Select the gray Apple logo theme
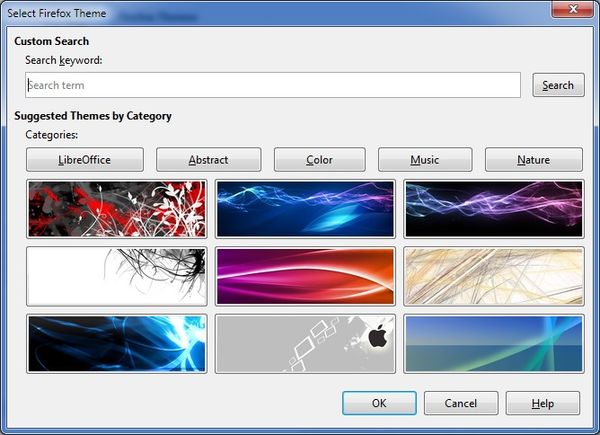600x435 pixels. [305, 344]
